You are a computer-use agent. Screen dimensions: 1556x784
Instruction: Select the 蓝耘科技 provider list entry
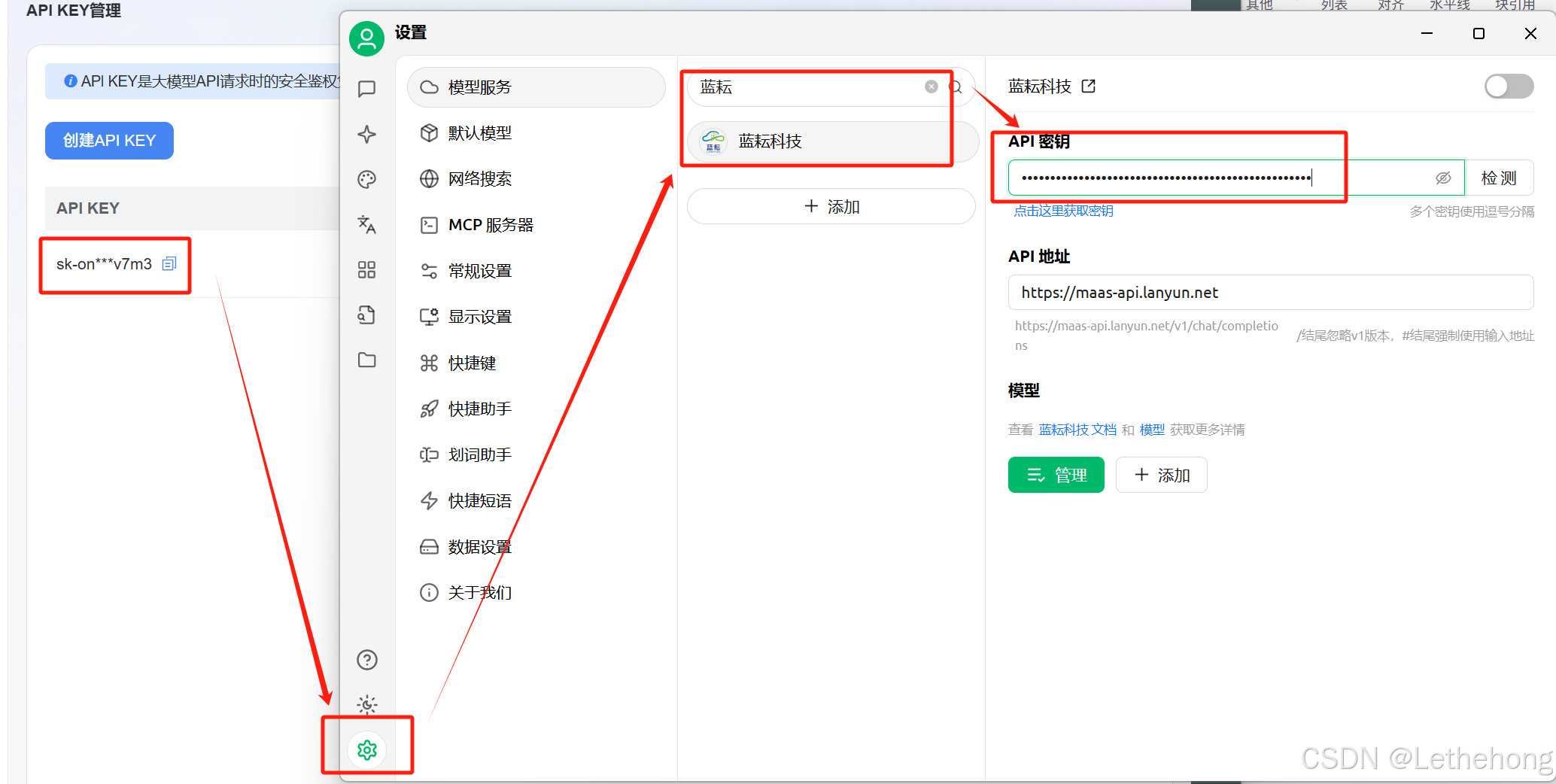(833, 141)
